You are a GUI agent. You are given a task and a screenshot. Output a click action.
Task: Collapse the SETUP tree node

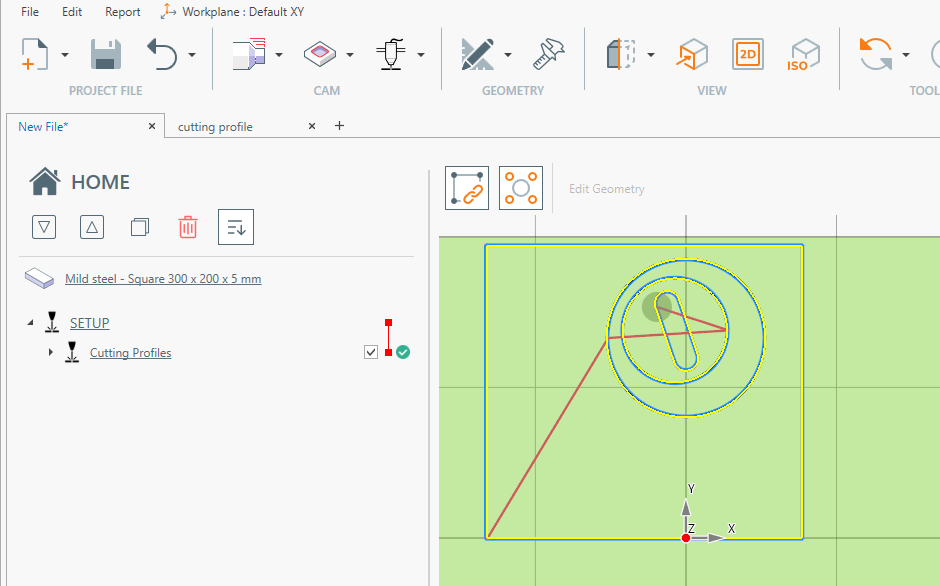point(30,323)
